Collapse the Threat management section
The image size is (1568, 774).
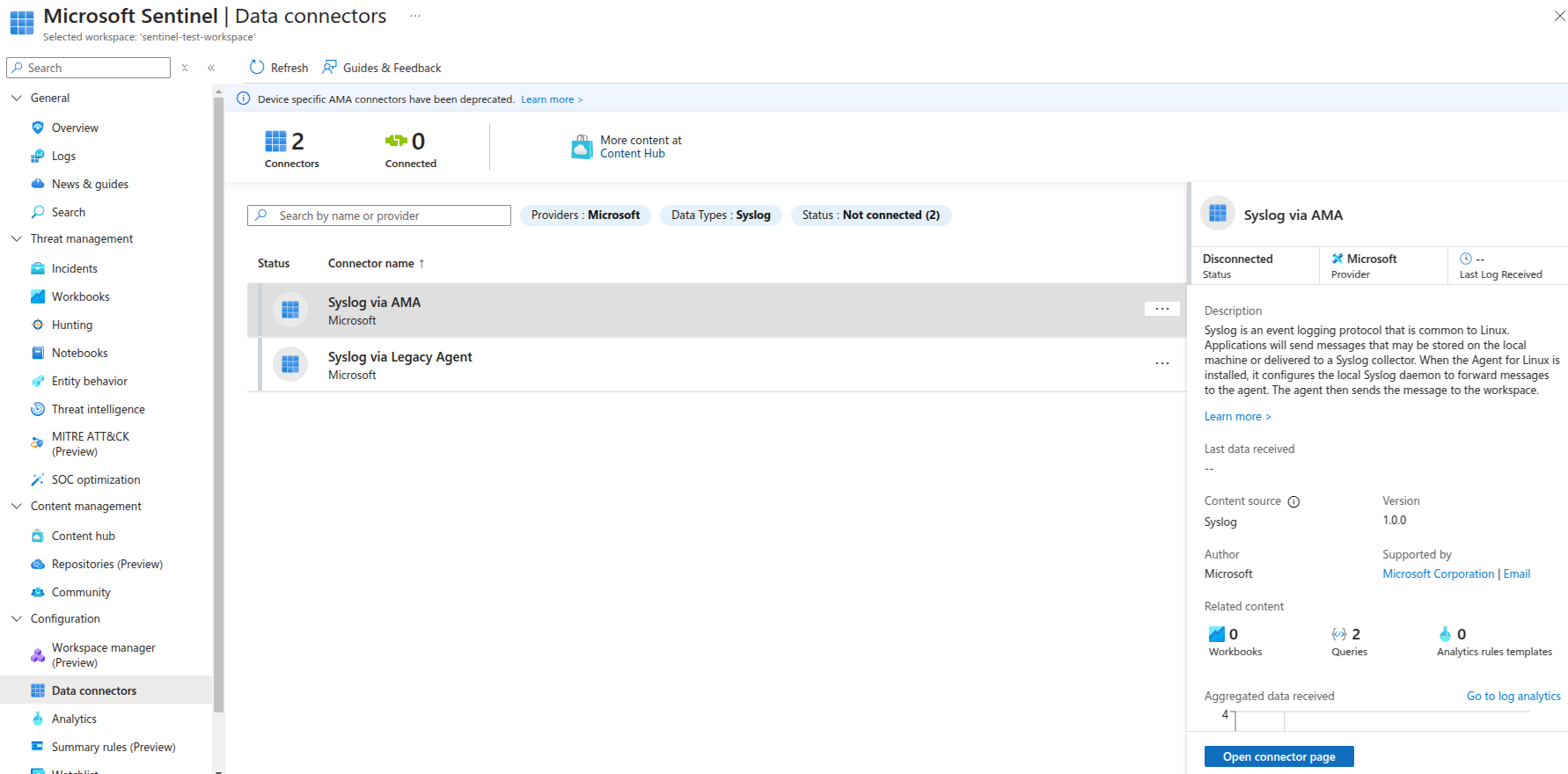click(17, 238)
